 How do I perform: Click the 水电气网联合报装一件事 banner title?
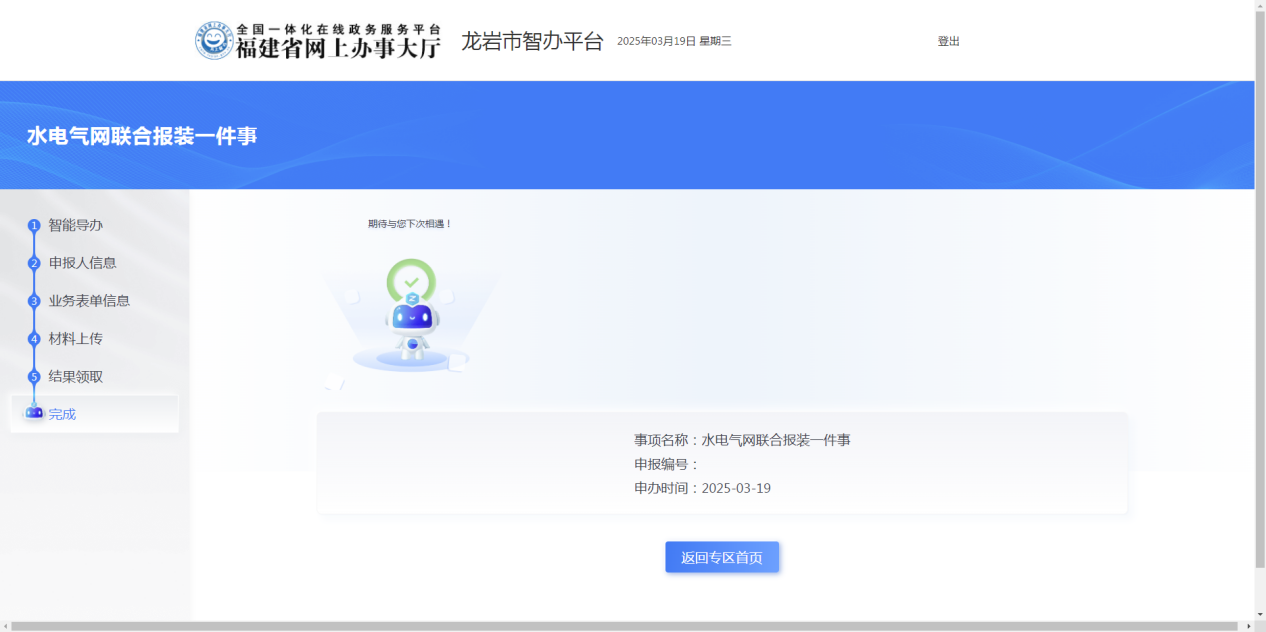coord(142,136)
